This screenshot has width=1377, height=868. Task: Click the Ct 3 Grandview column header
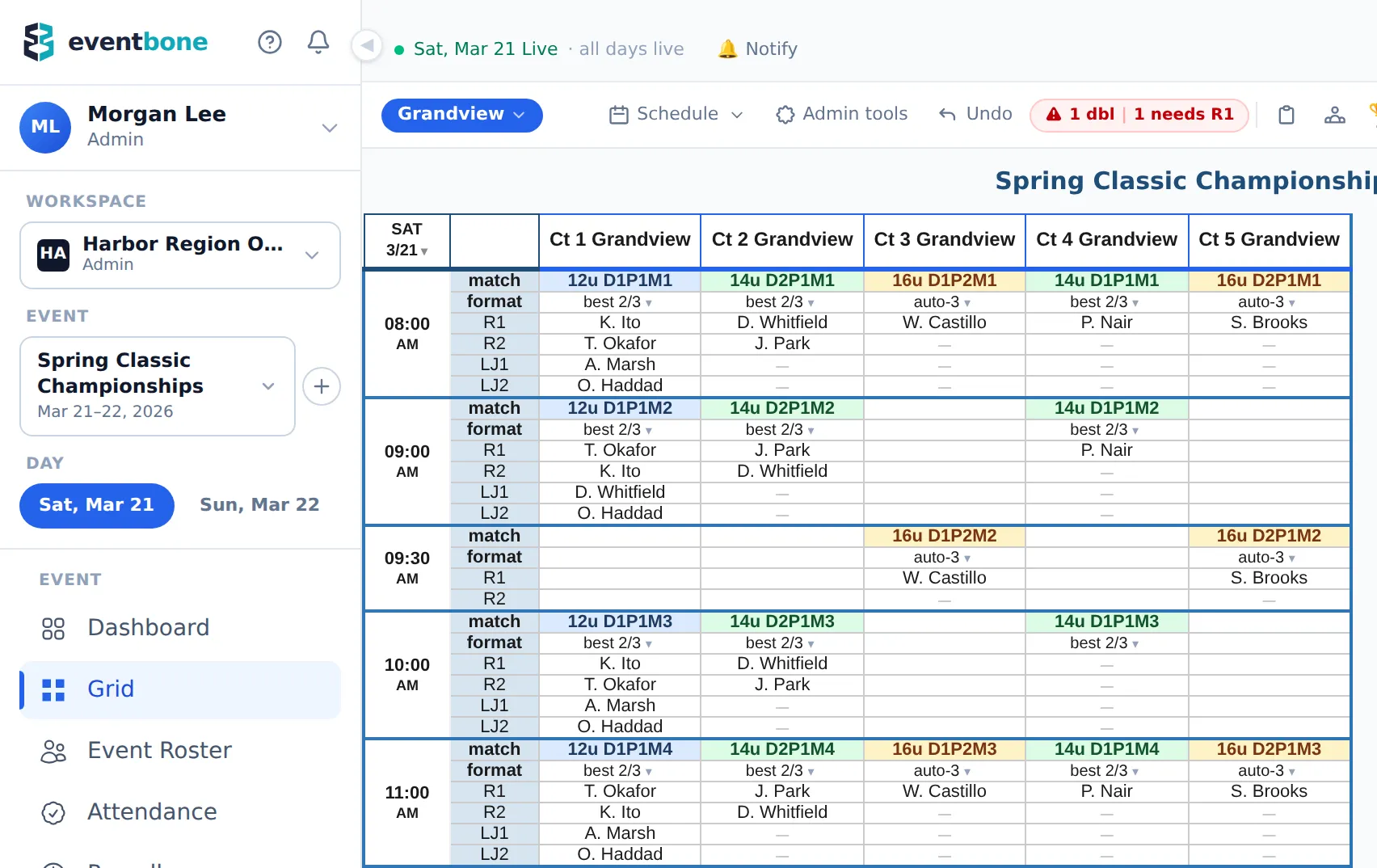944,240
